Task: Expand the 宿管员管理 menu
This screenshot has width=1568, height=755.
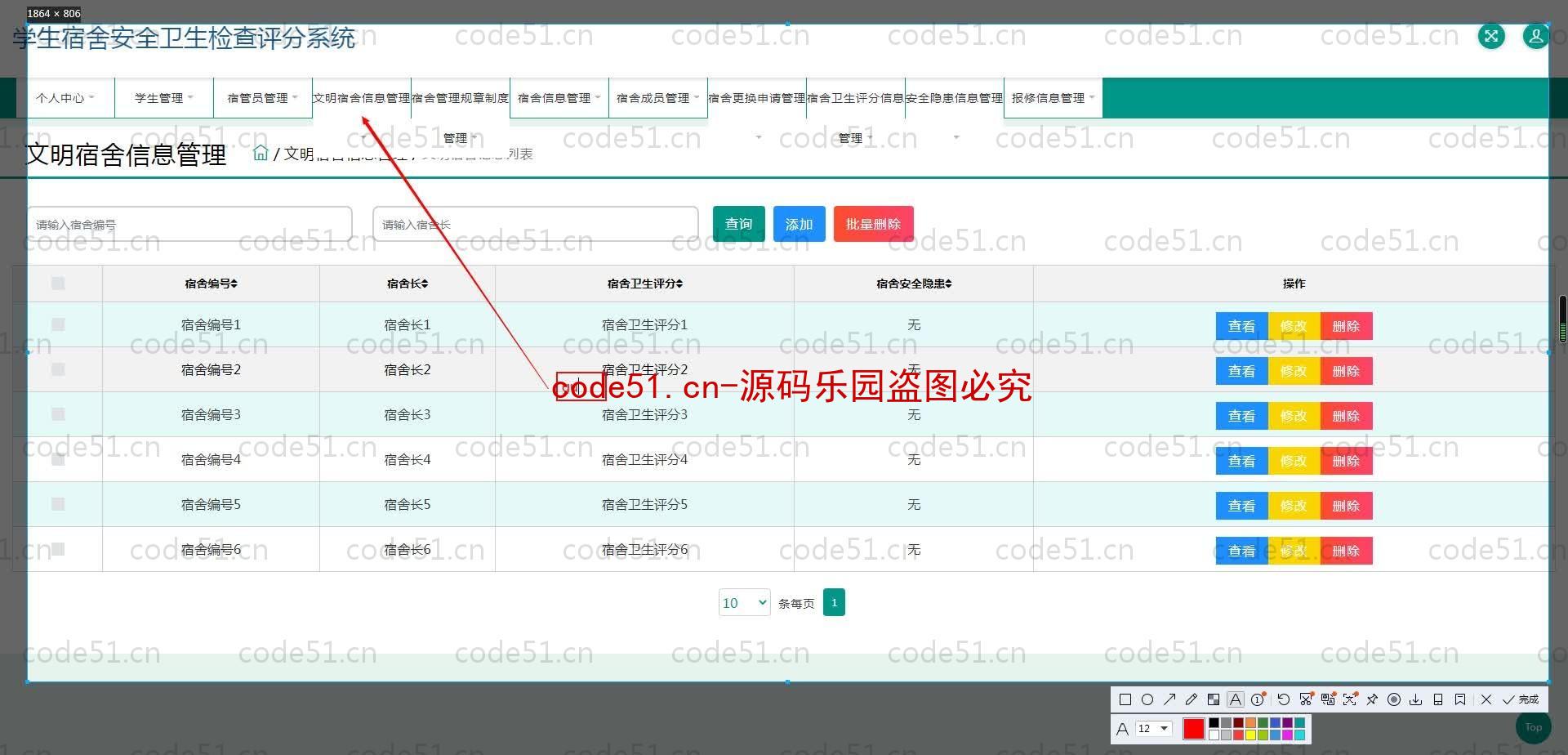Action: coord(263,98)
